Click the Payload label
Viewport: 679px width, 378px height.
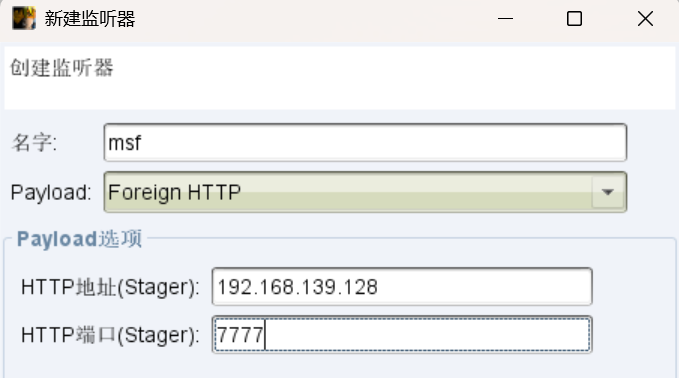coord(51,192)
